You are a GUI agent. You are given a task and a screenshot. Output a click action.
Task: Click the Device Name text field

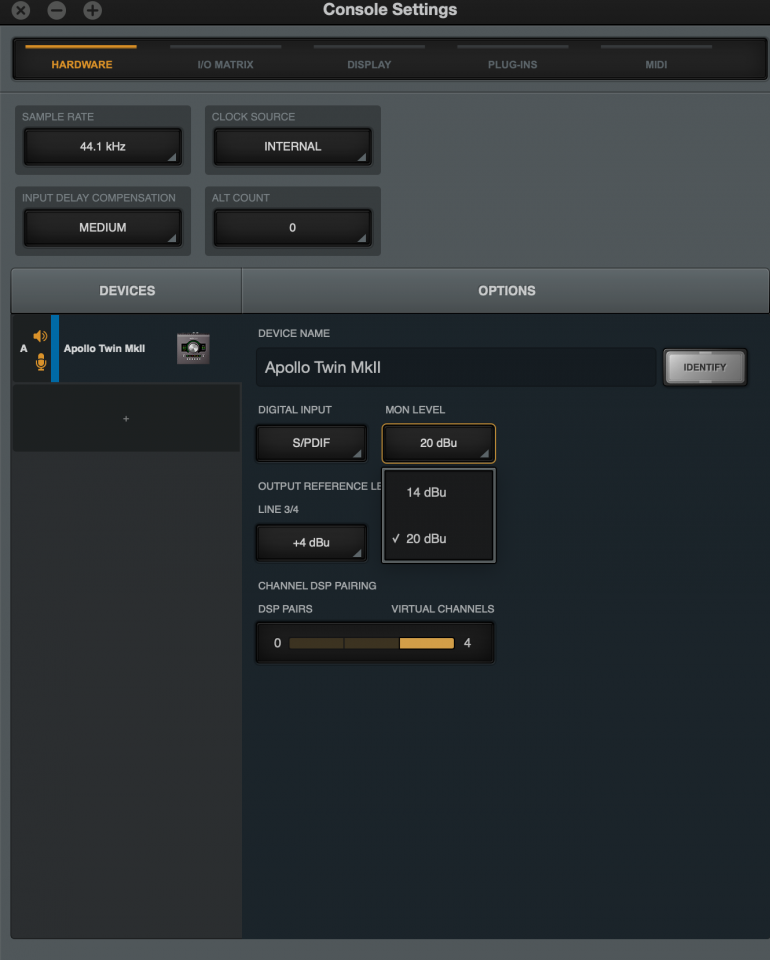(x=456, y=367)
